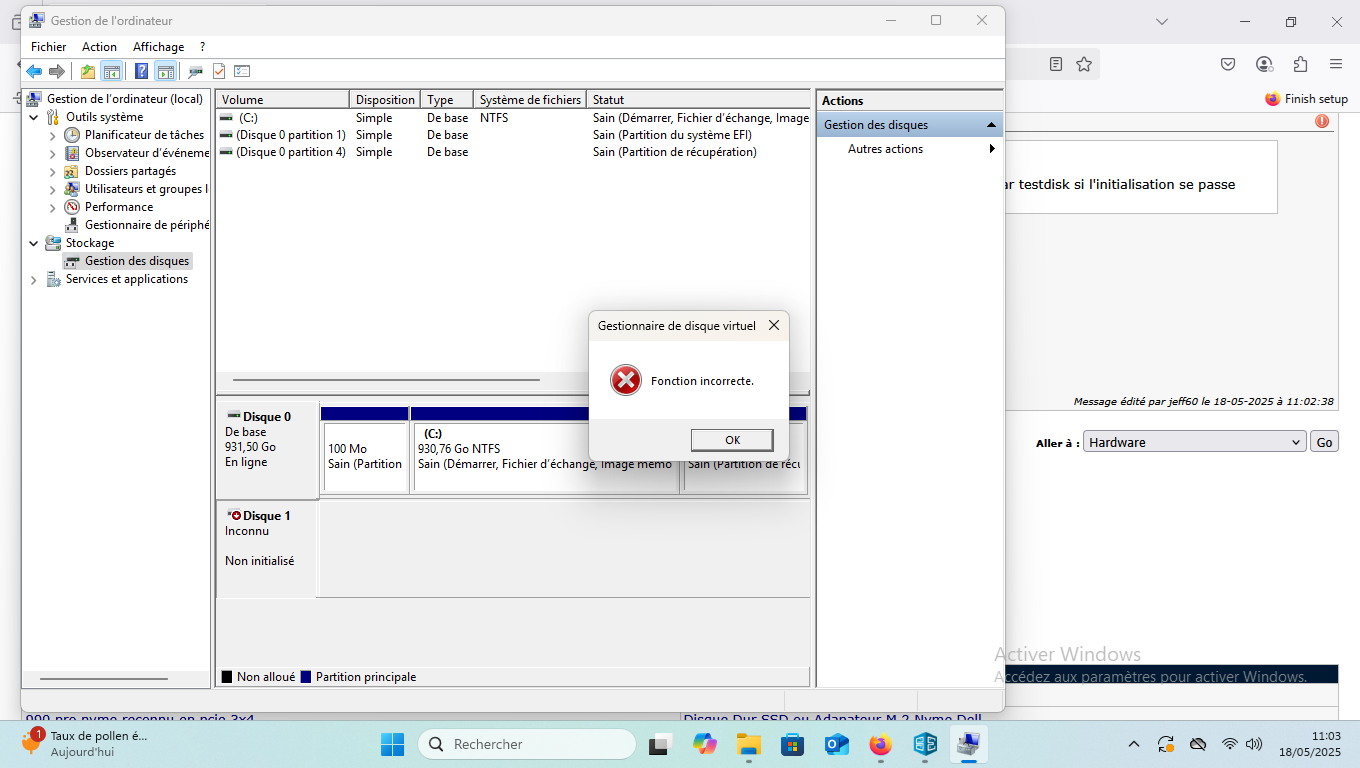Viewport: 1360px width, 768px height.
Task: Open the Affichage menu
Action: click(x=158, y=47)
